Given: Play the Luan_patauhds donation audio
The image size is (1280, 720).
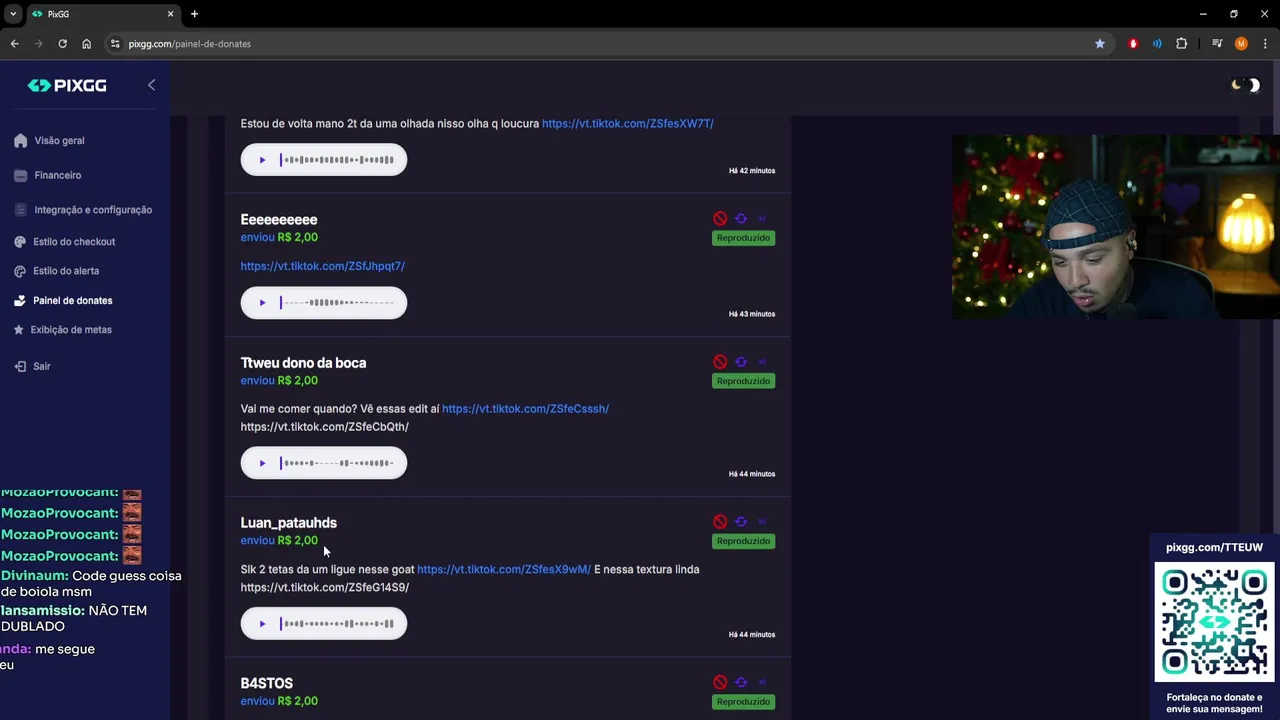Looking at the screenshot, I should (x=262, y=624).
